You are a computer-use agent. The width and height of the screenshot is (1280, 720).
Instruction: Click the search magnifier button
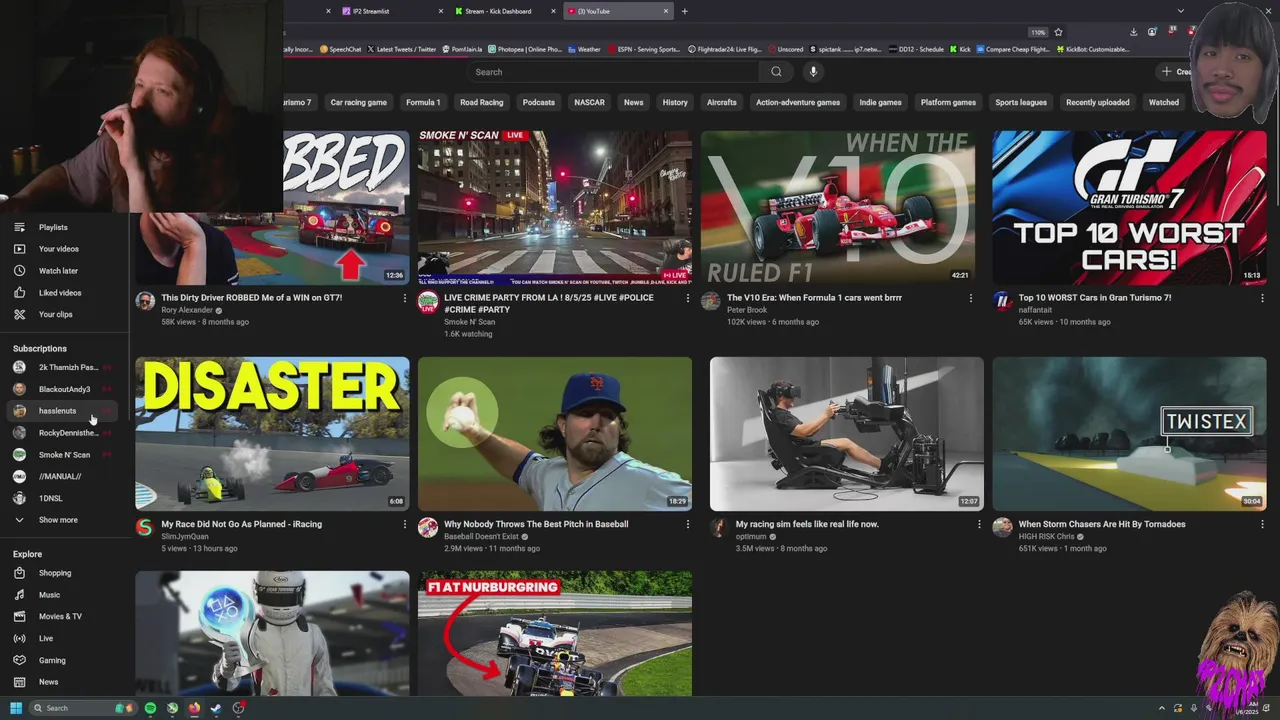pyautogui.click(x=776, y=72)
